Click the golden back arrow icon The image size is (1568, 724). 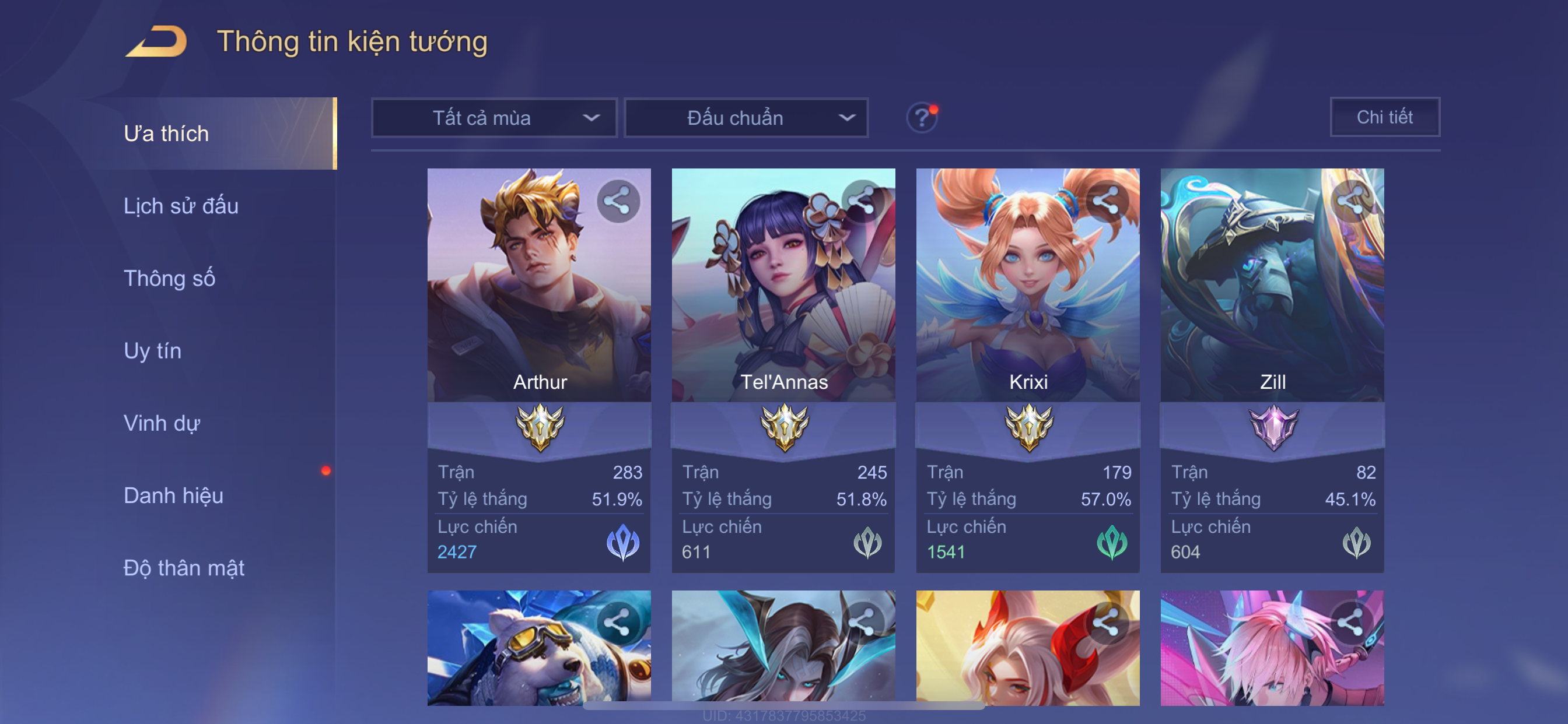pyautogui.click(x=156, y=41)
